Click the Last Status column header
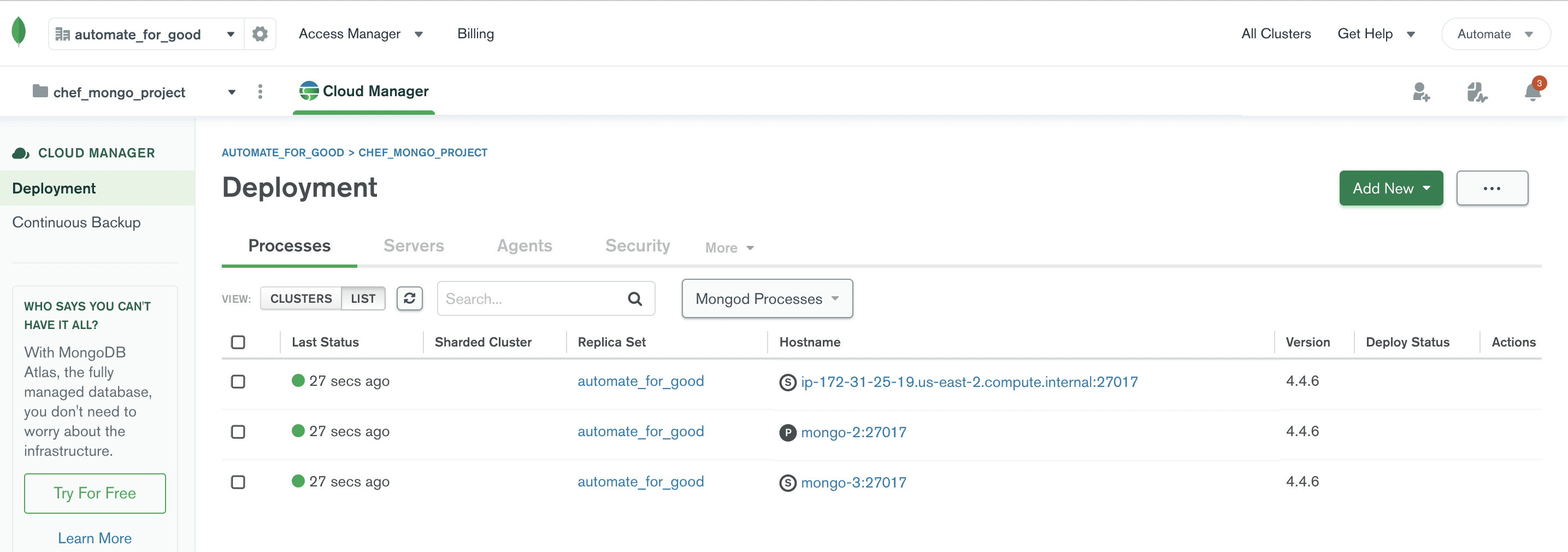1568x552 pixels. [325, 342]
